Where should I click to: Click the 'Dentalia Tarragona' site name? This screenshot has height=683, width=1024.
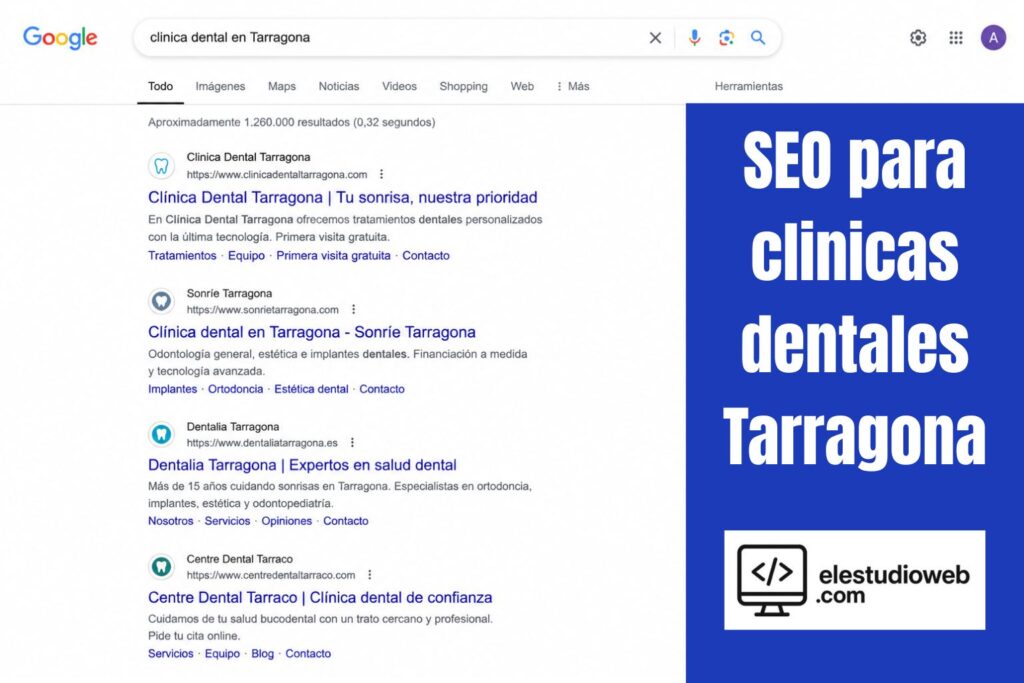coord(232,426)
